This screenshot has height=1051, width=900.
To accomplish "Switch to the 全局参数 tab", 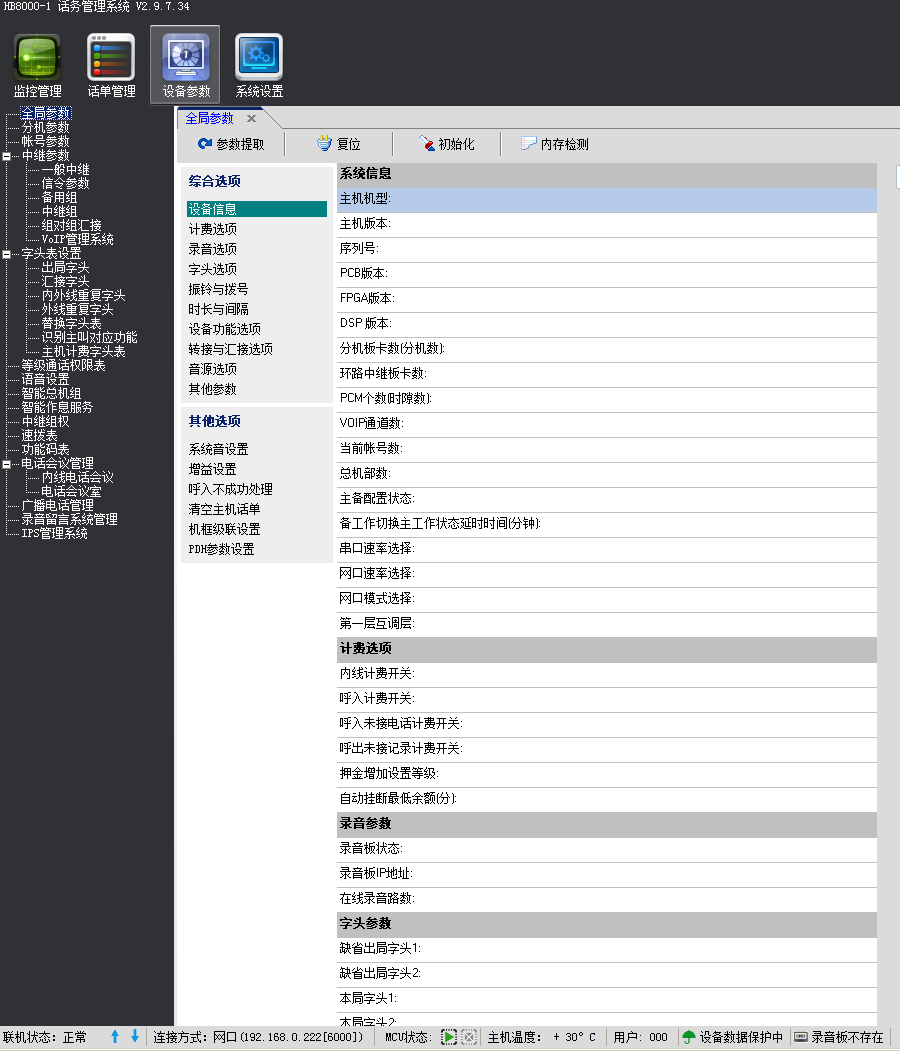I will point(210,117).
